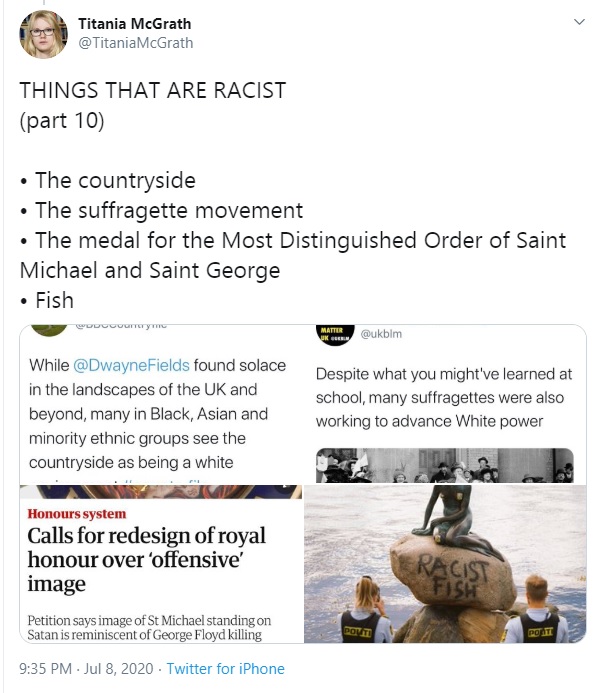Open the 'Calls for redesign' article image
Viewport: 602px width, 693px height.
pos(161,564)
